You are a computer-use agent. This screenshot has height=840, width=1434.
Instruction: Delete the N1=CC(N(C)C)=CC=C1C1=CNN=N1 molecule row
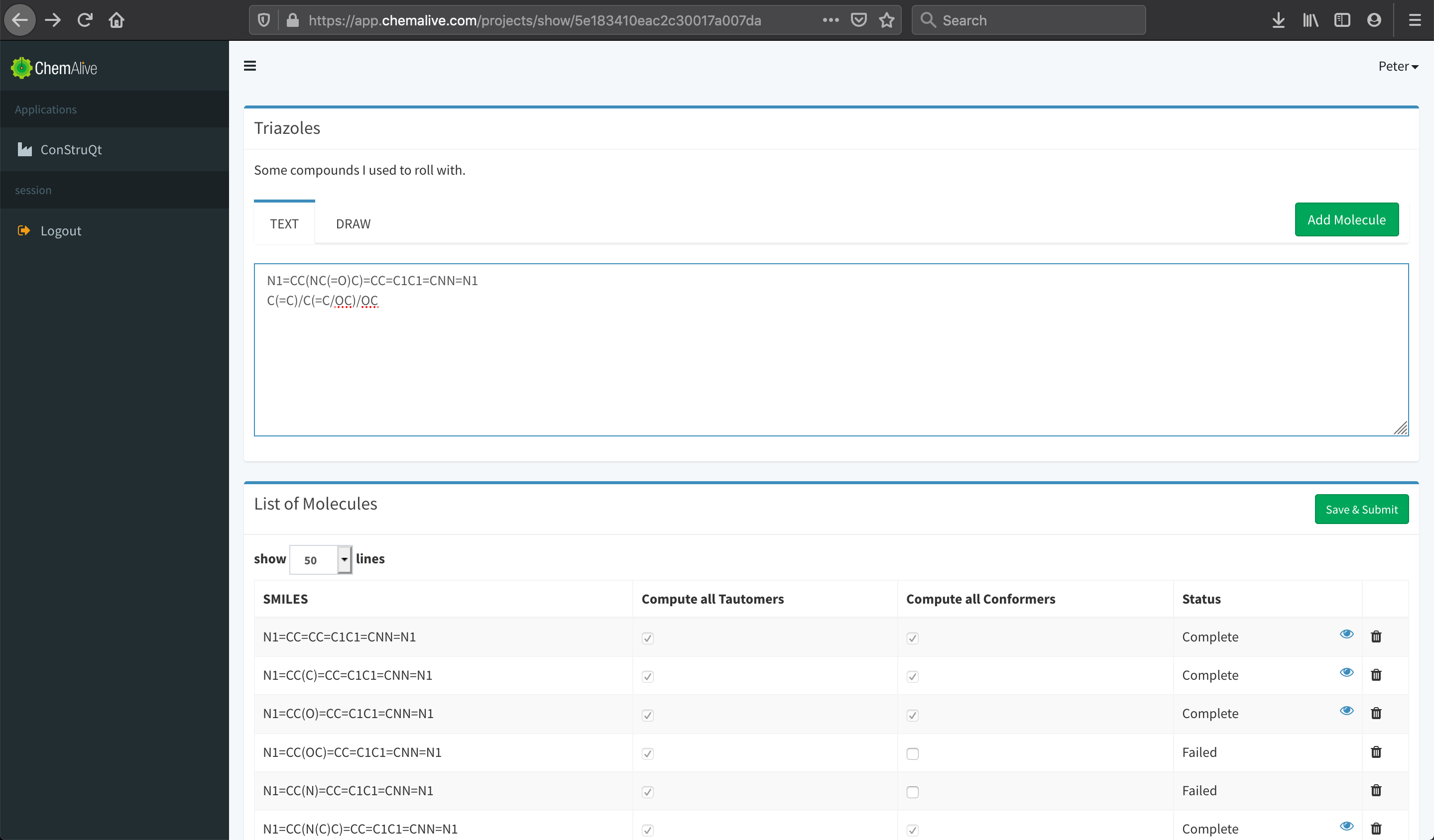point(1376,829)
